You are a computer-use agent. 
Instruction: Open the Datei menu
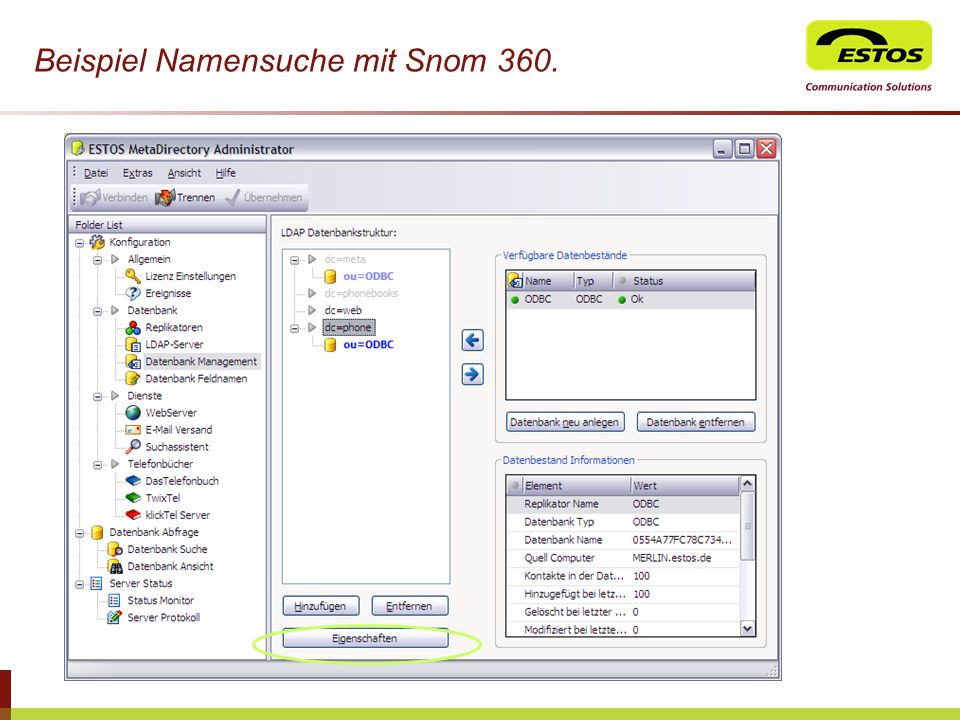click(96, 173)
